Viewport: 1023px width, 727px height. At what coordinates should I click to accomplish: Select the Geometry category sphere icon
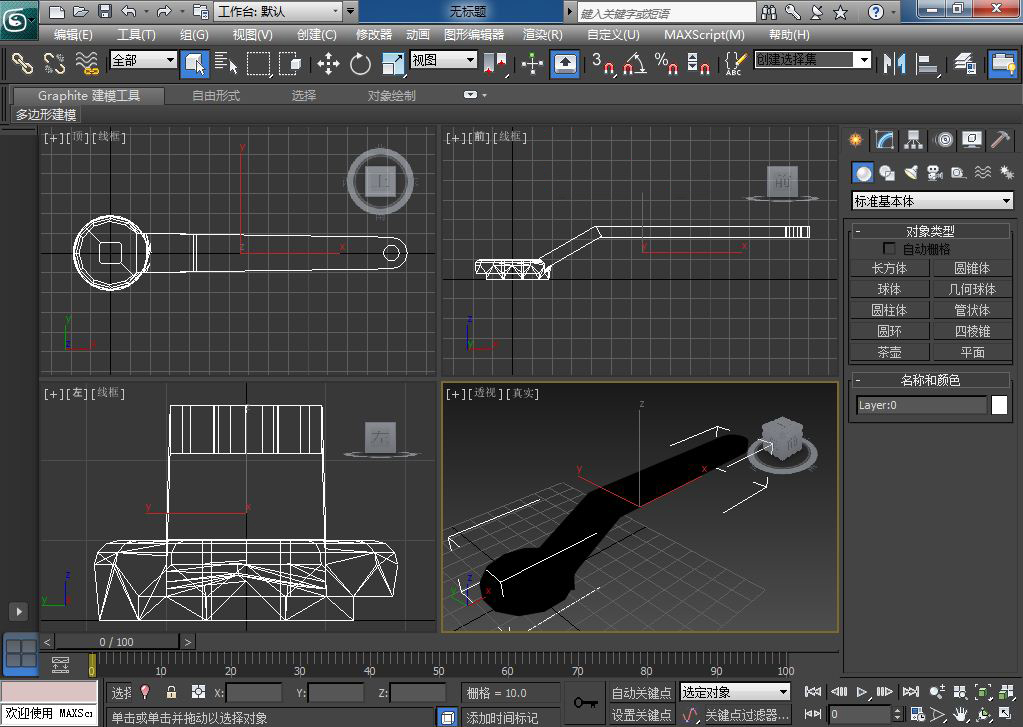click(863, 173)
